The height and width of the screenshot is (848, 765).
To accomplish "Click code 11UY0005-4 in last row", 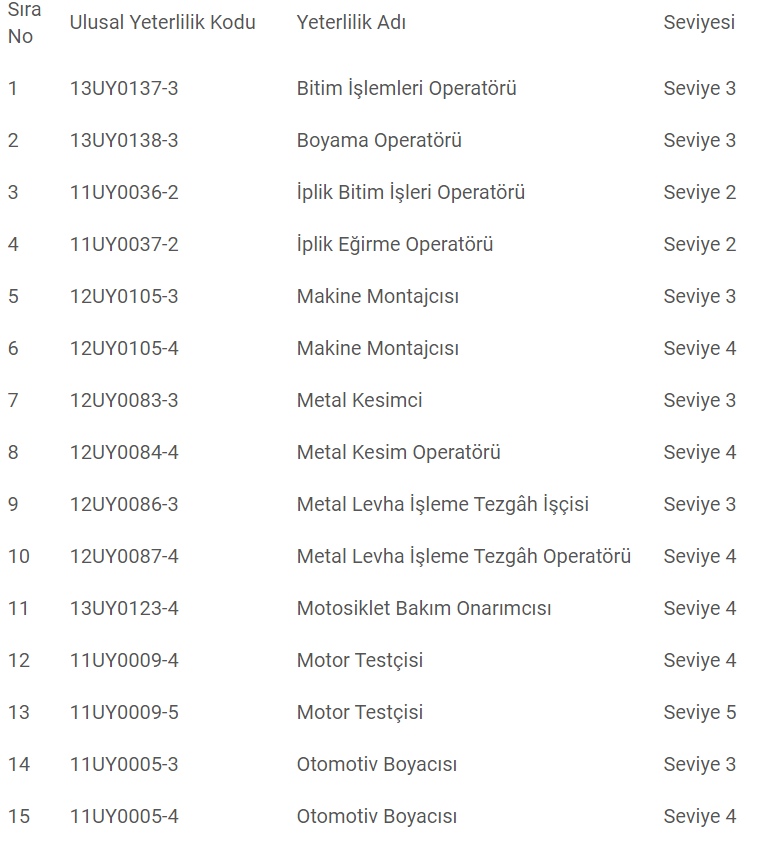I will click(x=124, y=816).
